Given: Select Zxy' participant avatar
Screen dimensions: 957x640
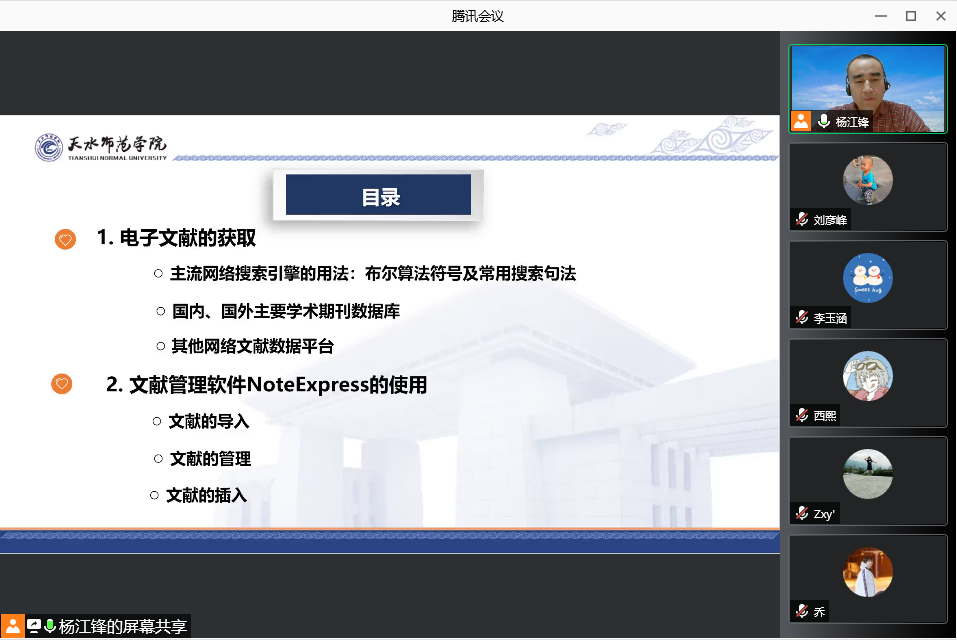Looking at the screenshot, I should pos(867,474).
